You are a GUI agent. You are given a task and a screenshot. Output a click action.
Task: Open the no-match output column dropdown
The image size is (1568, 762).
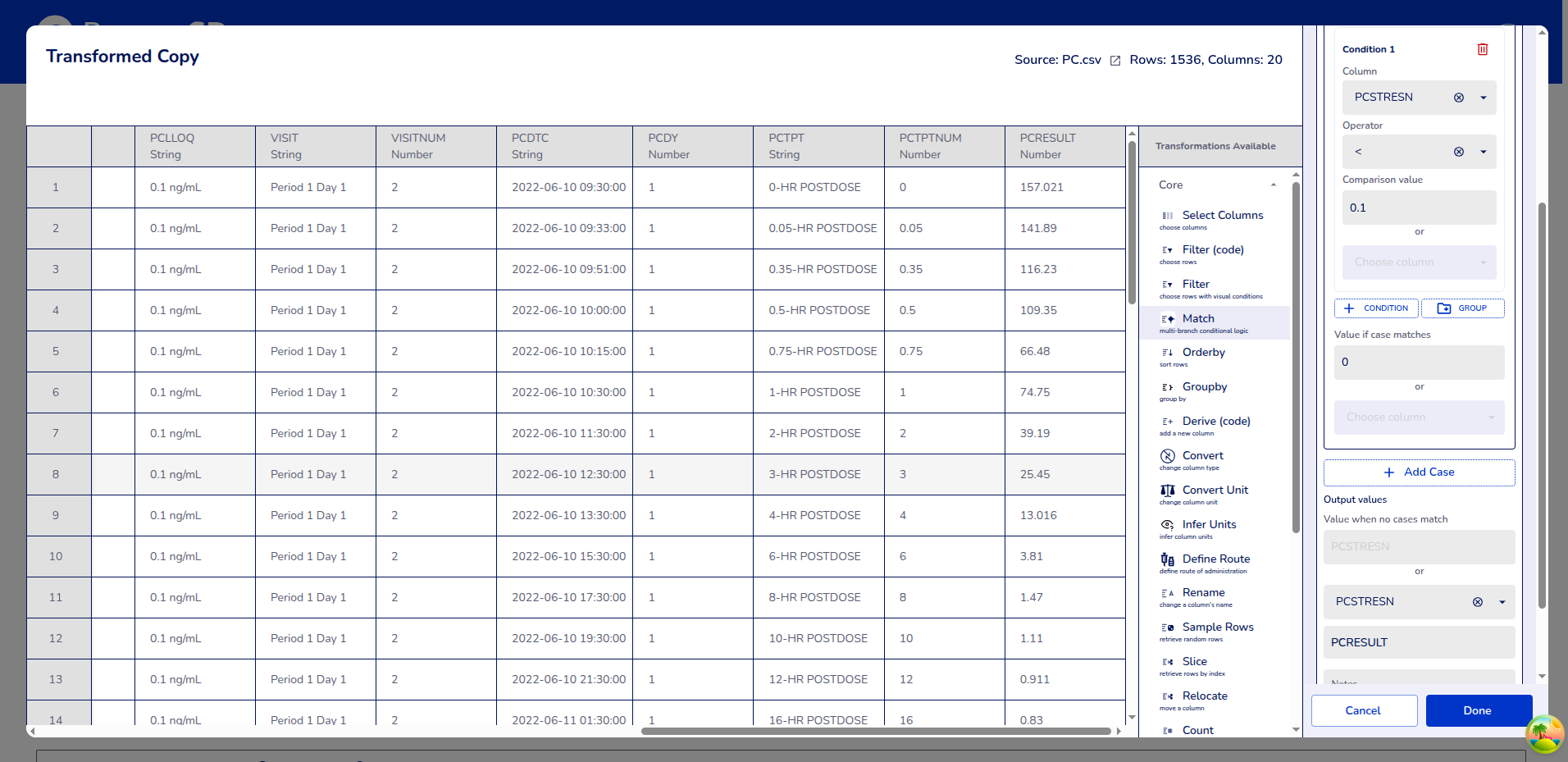1502,602
